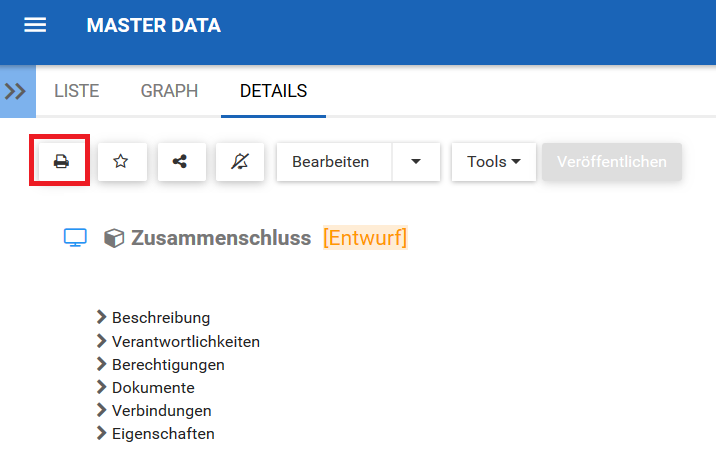
Task: Expand the side panel double-chevron
Action: [x=16, y=91]
